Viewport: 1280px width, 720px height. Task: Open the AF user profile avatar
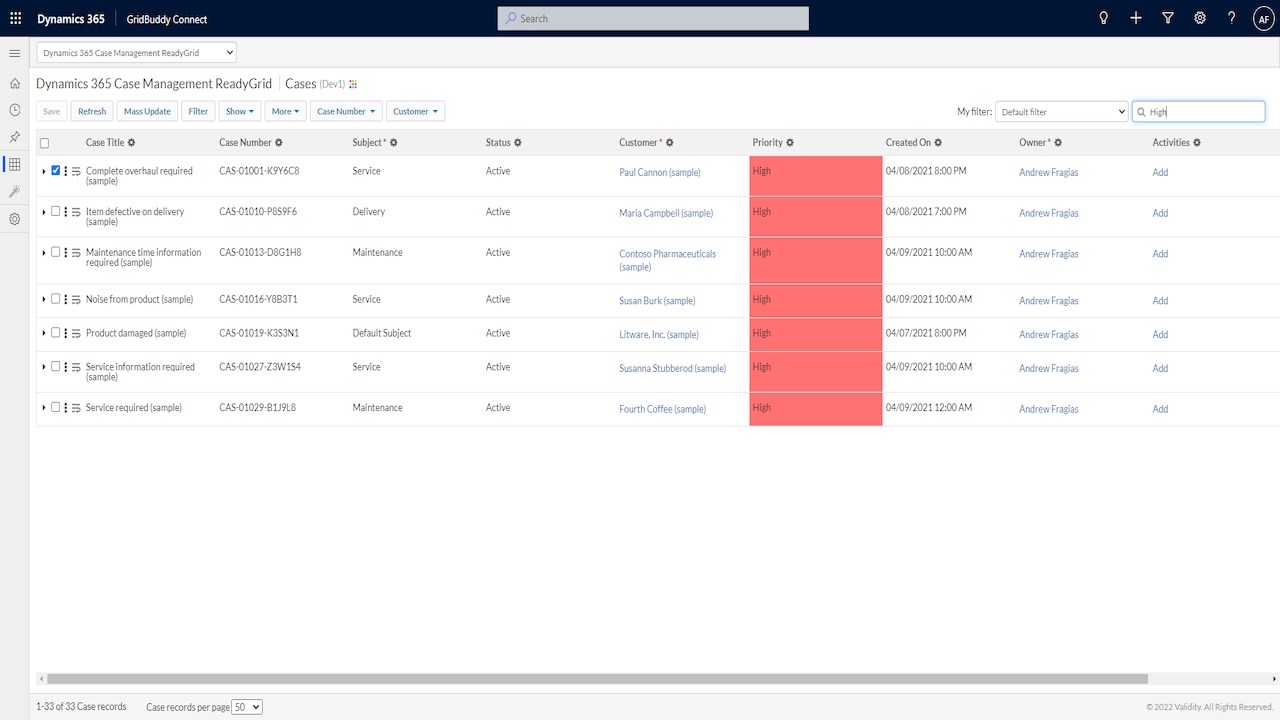pyautogui.click(x=1263, y=18)
